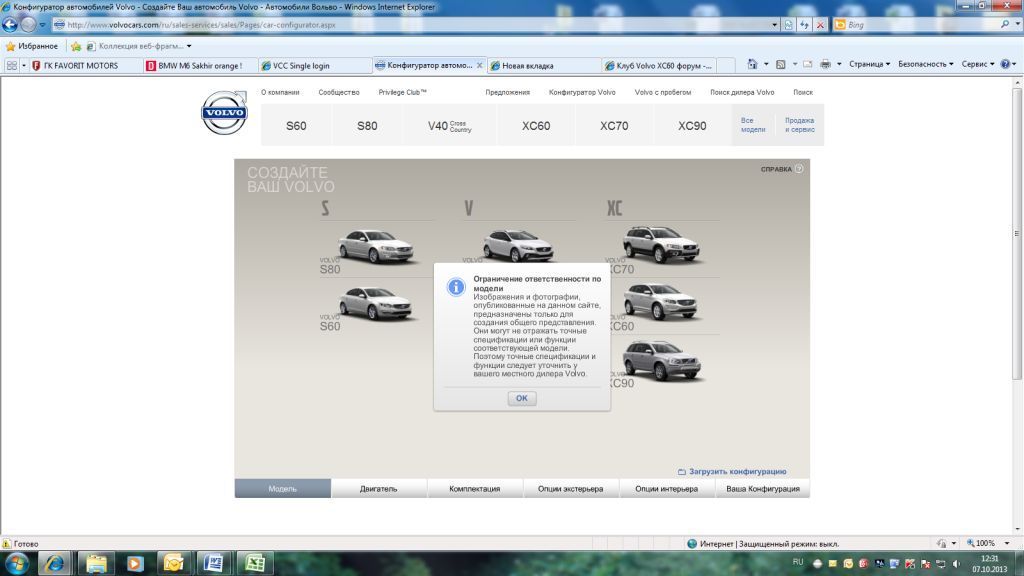
Task: Open Excel icon on taskbar
Action: [255, 563]
